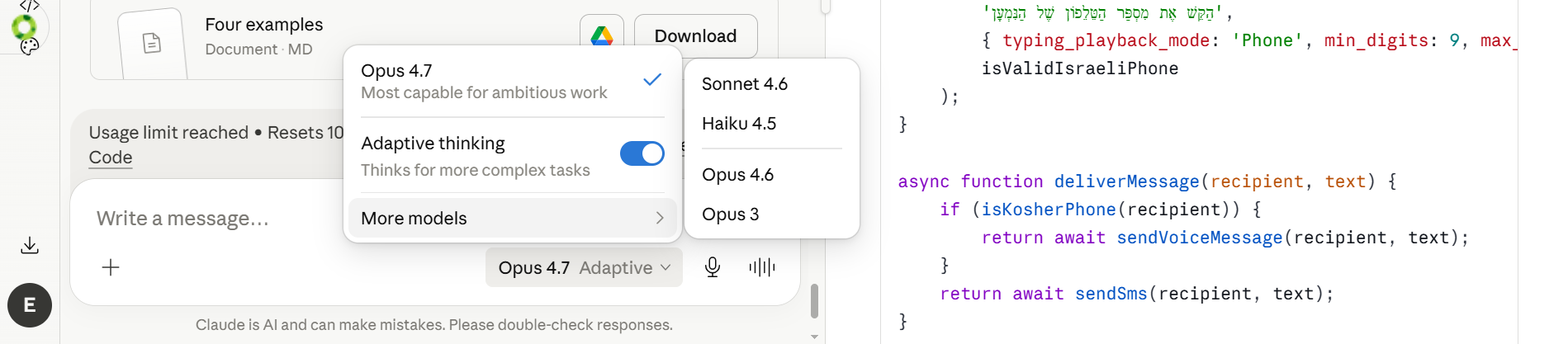The image size is (1568, 344).
Task: Open Google Drive icon beside Download
Action: click(602, 35)
